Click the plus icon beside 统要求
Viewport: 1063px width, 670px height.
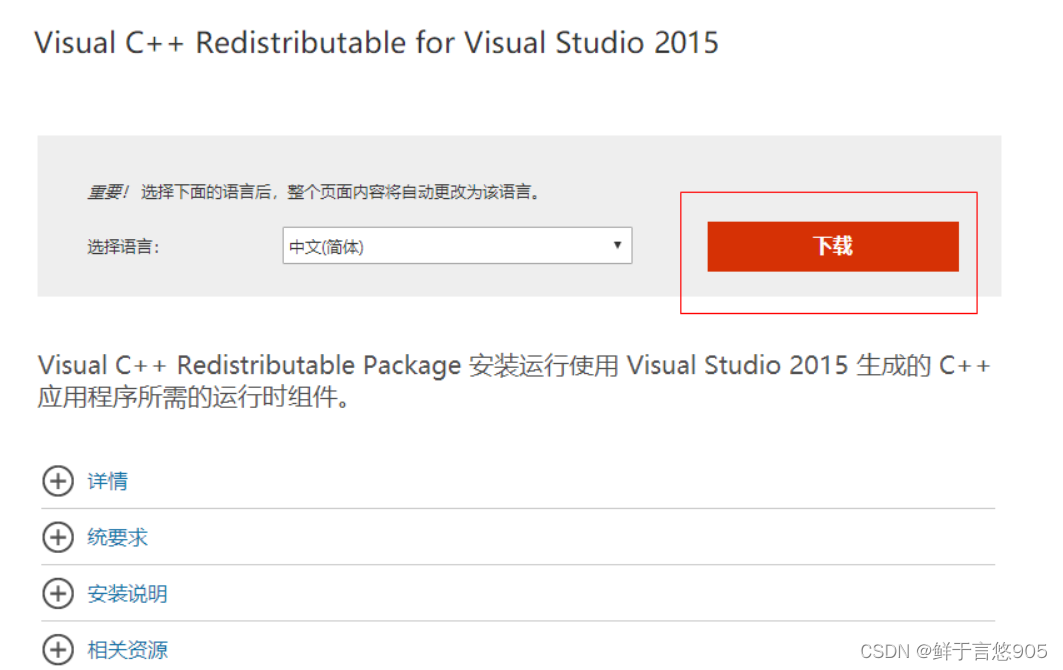pos(58,537)
